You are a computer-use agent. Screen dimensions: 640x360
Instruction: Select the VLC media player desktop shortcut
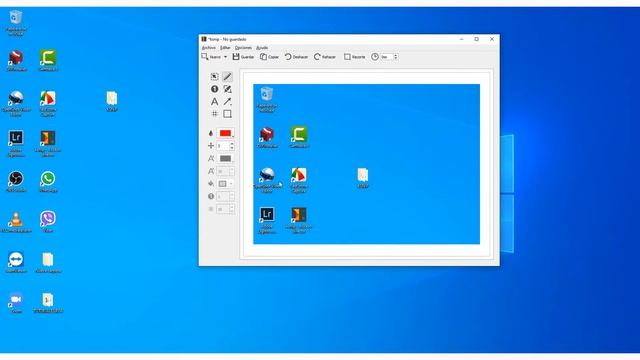(x=16, y=222)
